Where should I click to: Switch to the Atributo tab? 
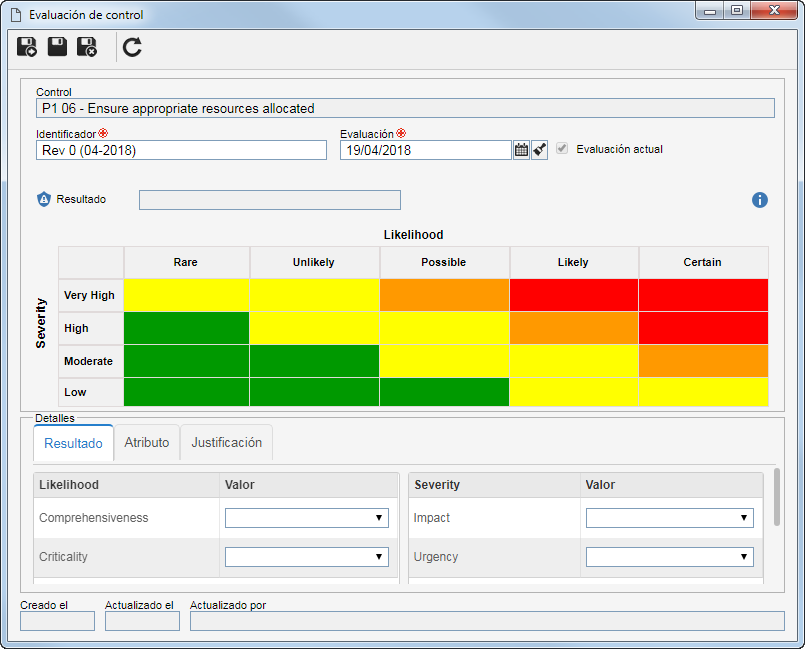pos(147,442)
